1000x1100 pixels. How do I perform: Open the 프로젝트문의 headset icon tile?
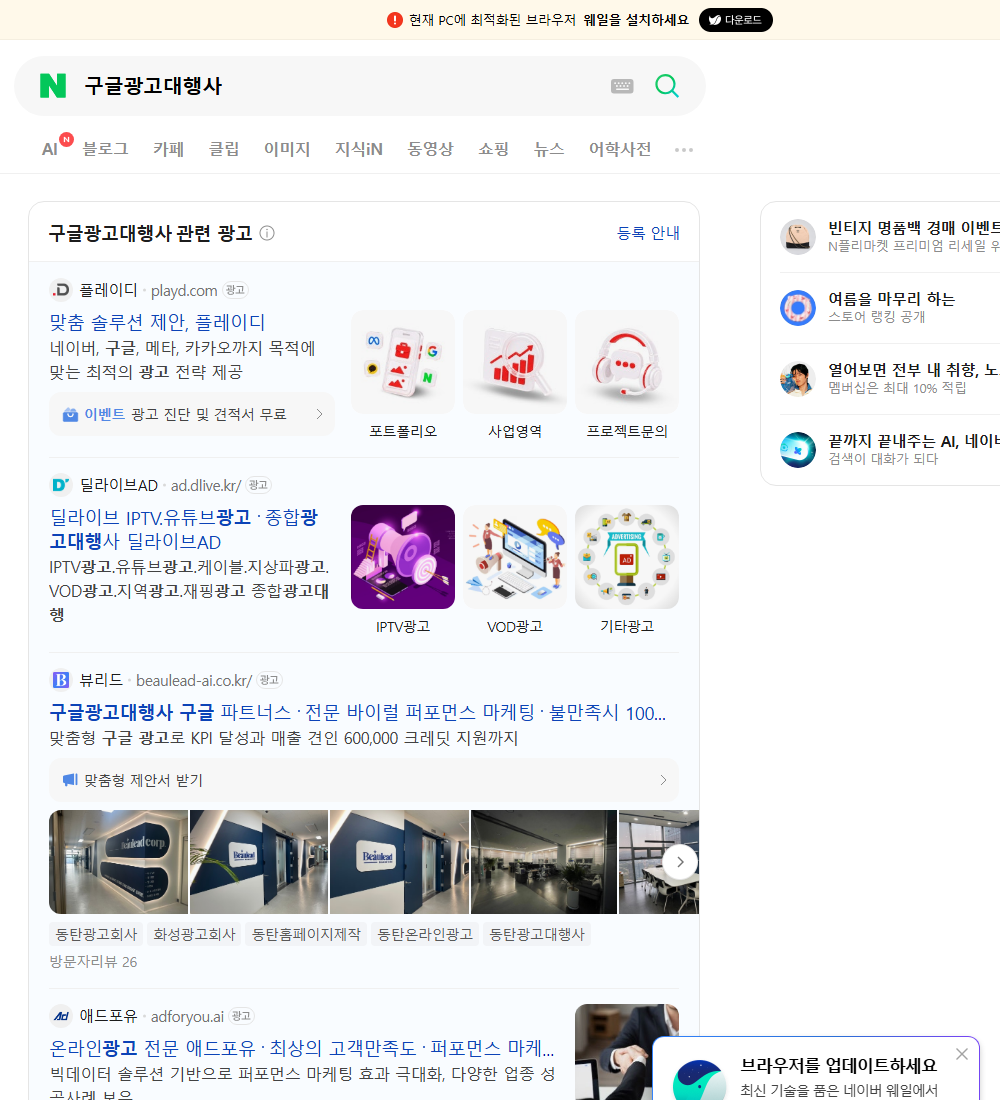point(627,362)
